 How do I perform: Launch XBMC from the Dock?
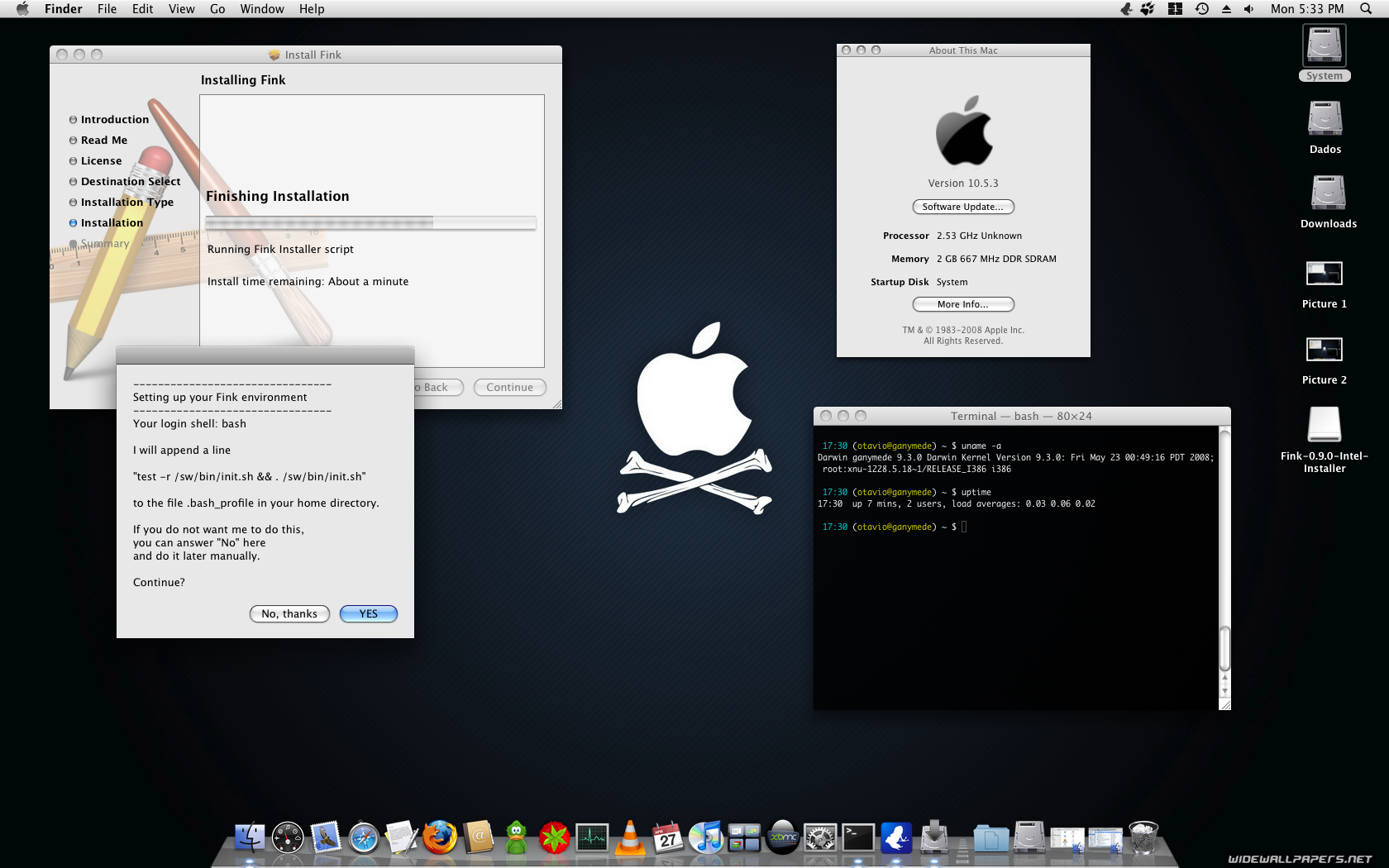(782, 837)
